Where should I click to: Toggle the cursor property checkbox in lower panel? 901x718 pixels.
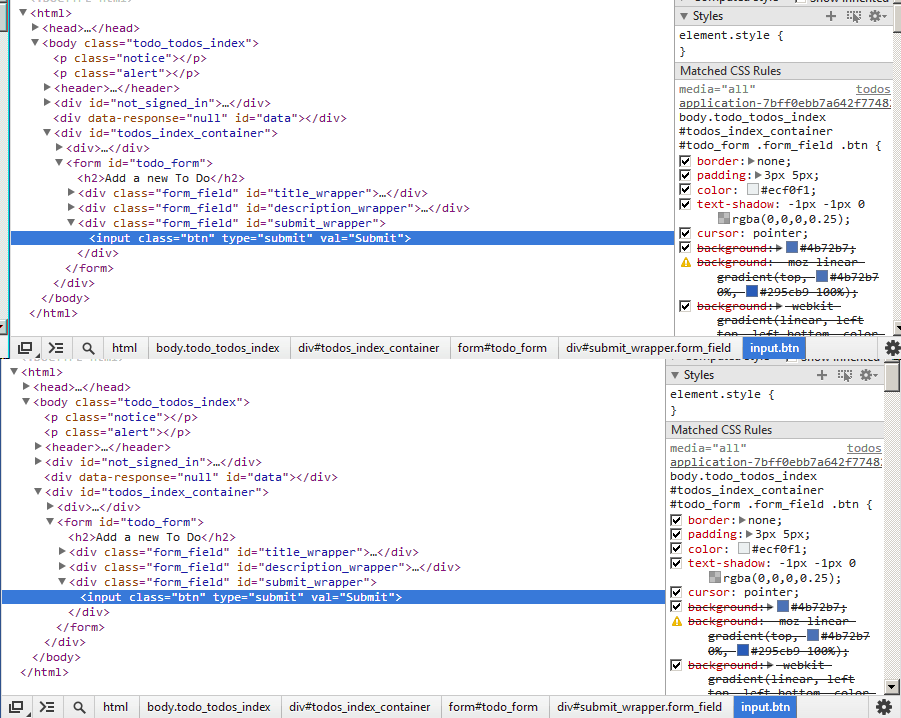[676, 592]
